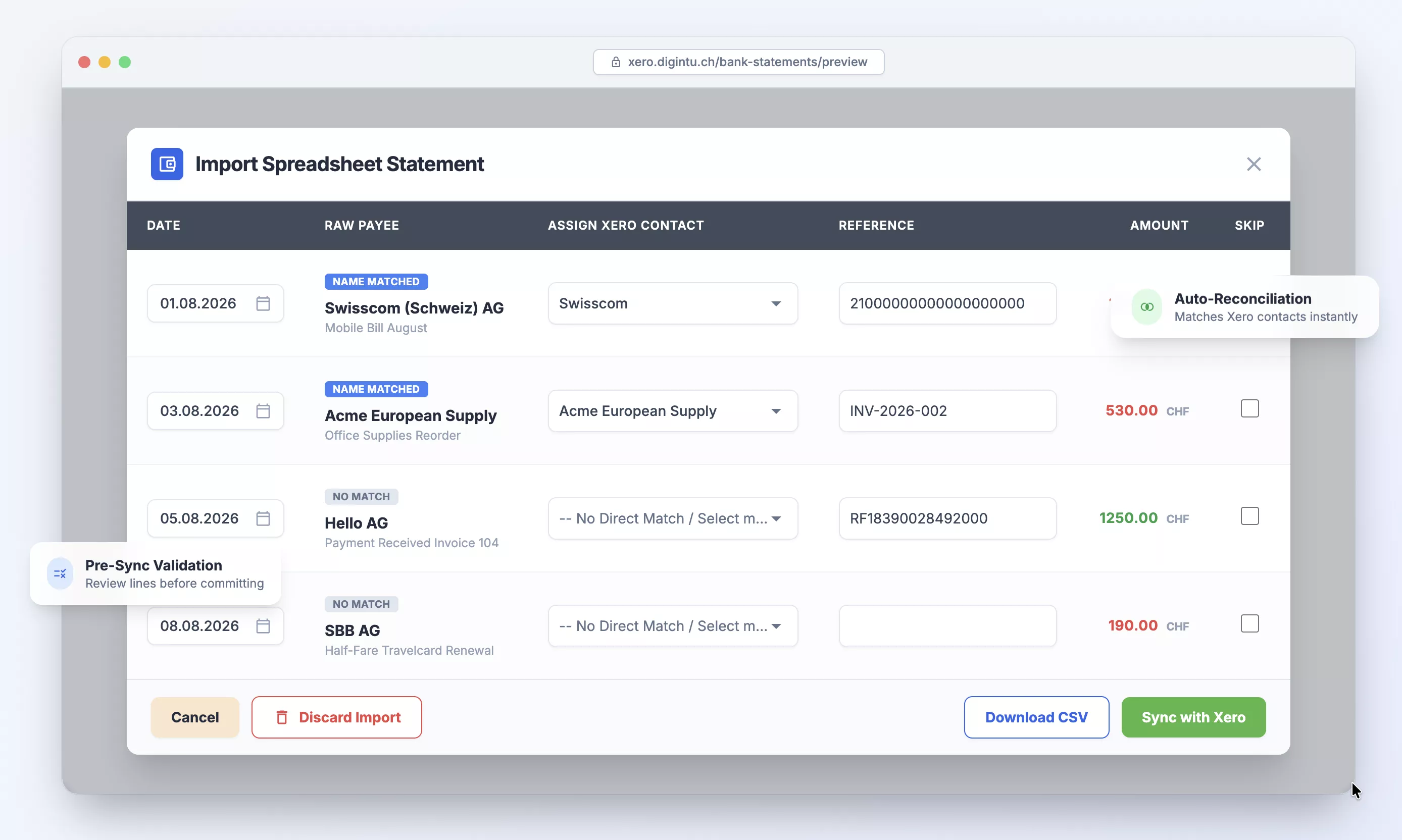Screen dimensions: 1402x840
Task: Click the lock icon in address bar
Action: coord(616,62)
